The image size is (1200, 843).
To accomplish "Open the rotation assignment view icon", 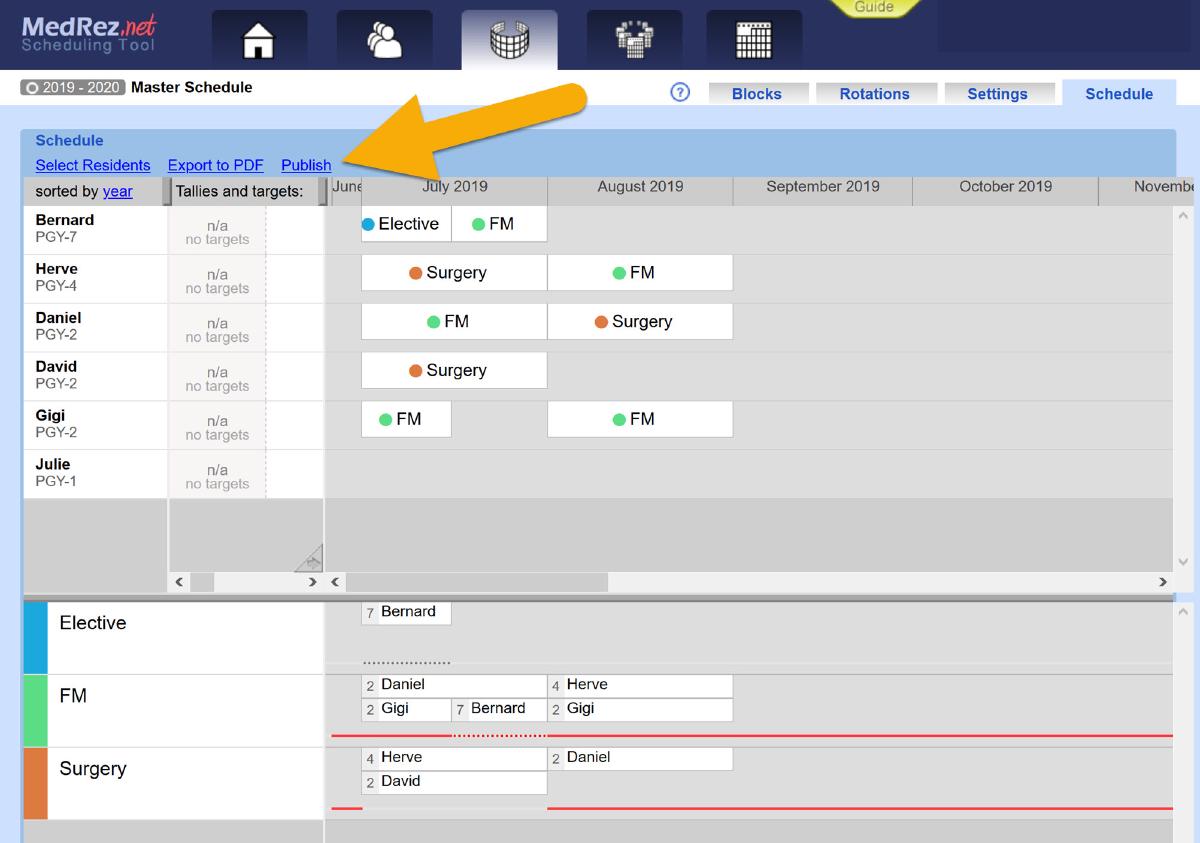I will click(634, 41).
